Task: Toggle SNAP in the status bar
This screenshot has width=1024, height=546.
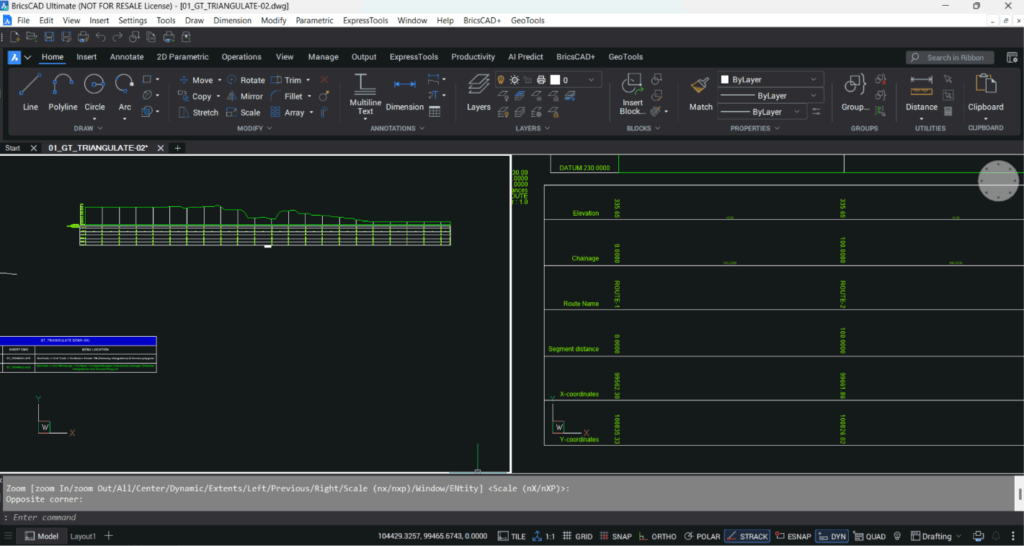Action: 616,536
